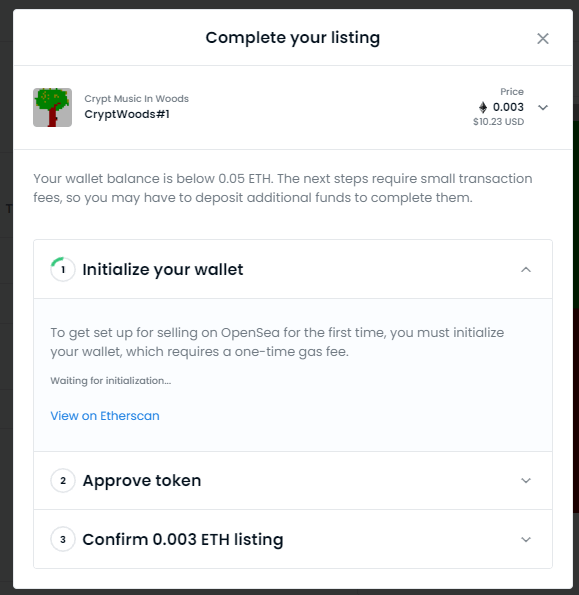Close the Complete your listing dialog
The height and width of the screenshot is (595, 579).
click(543, 38)
